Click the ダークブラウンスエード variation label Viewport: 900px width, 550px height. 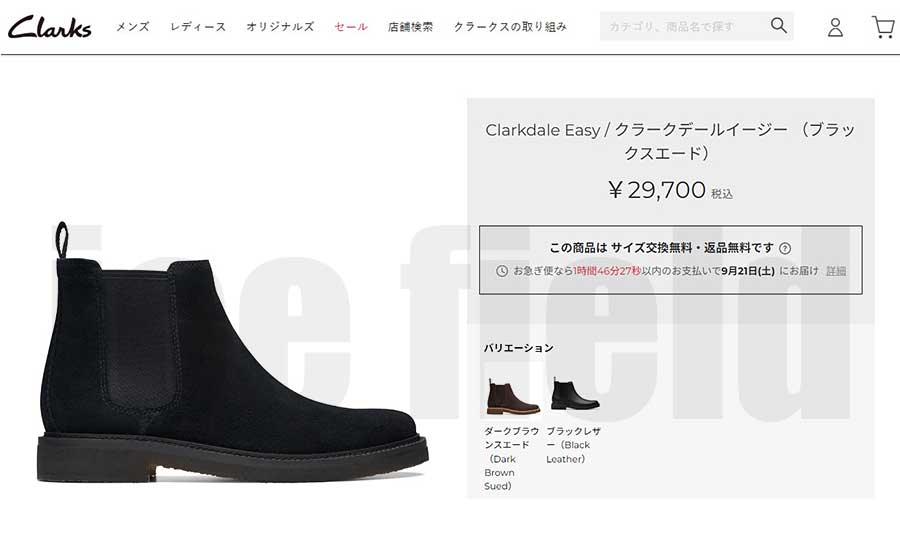tap(511, 458)
